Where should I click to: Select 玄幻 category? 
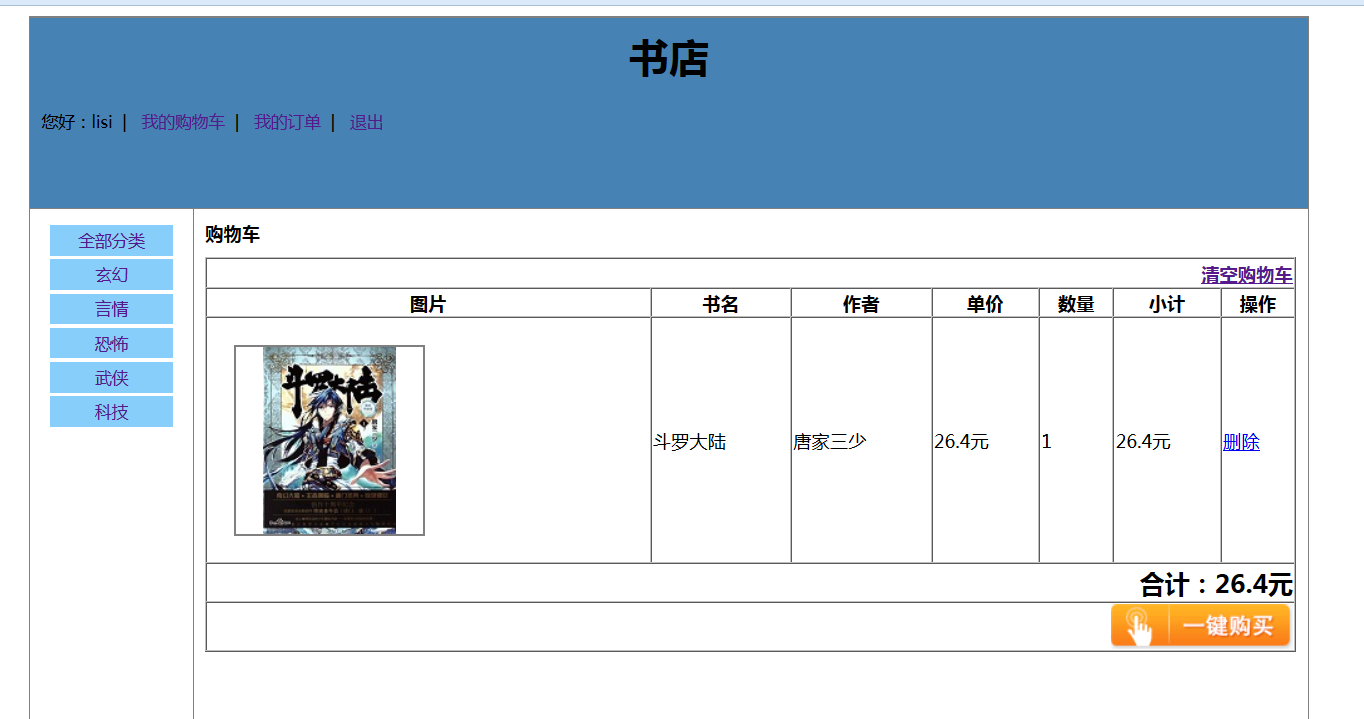111,275
